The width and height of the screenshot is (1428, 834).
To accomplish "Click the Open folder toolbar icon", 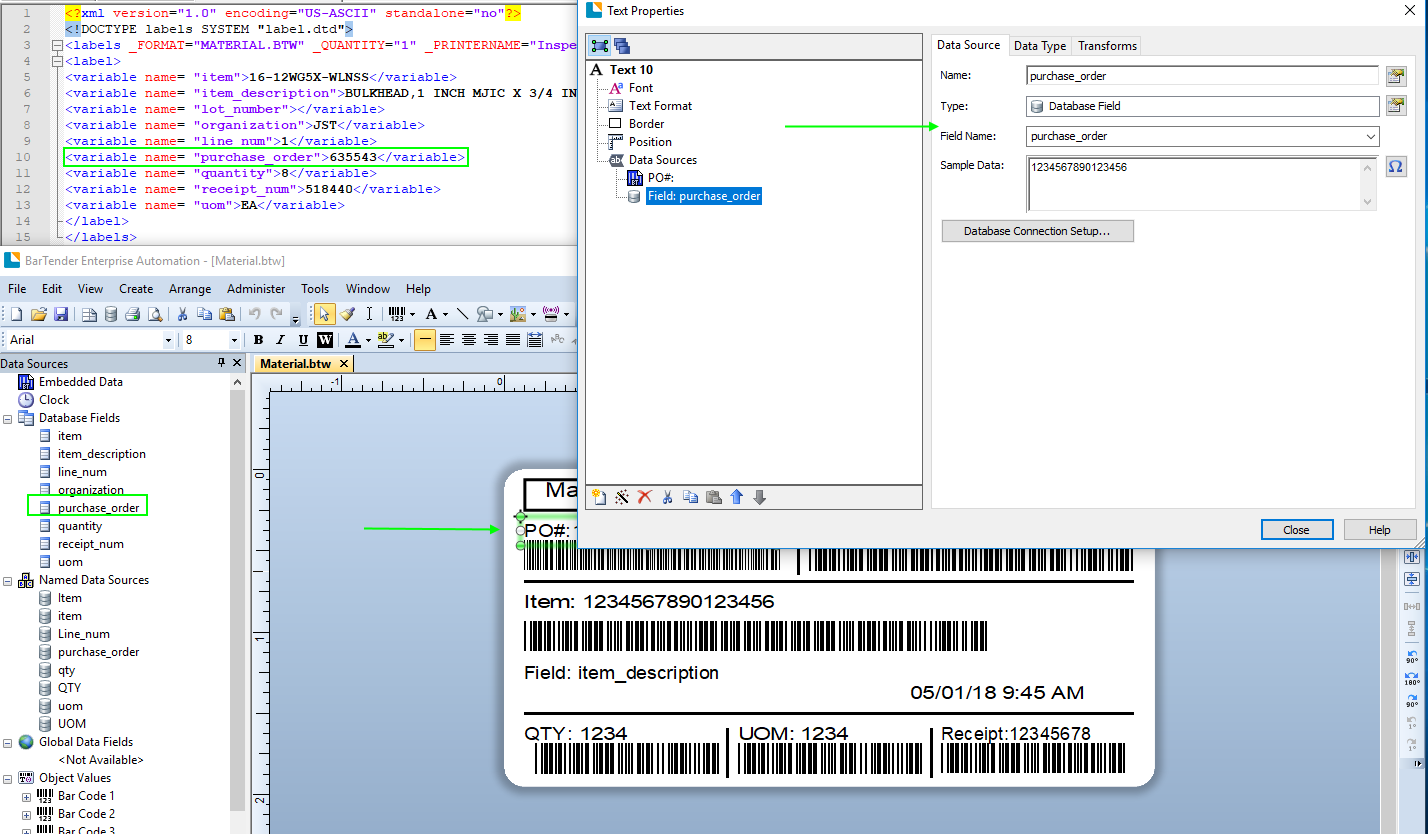I will coord(39,314).
